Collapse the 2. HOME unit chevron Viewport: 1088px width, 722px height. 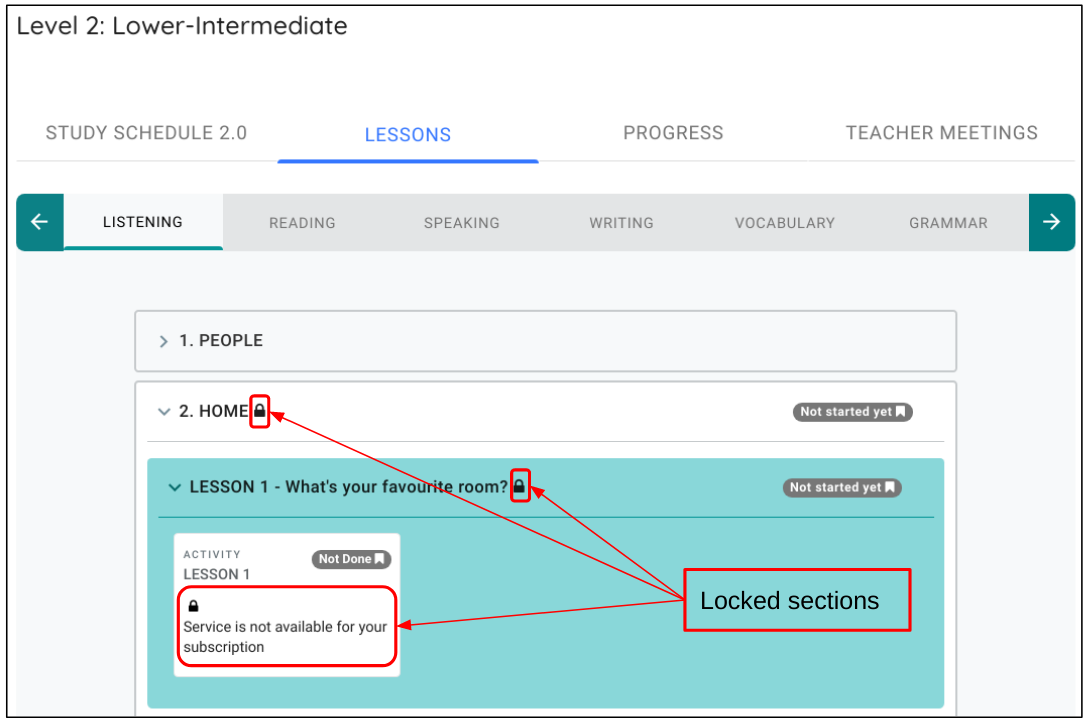click(165, 412)
